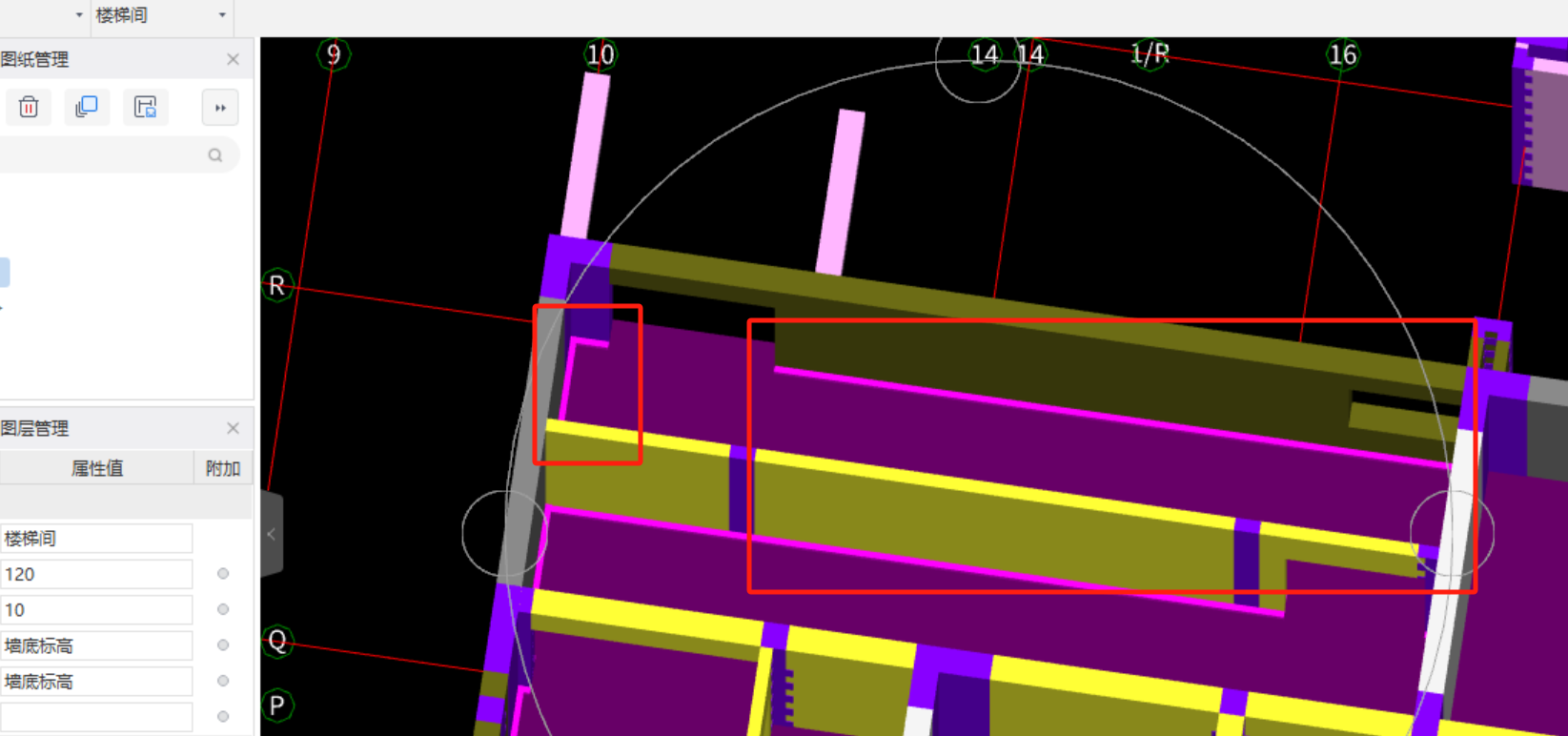The image size is (1568, 736).
Task: Click the 属性值 column header
Action: (x=97, y=468)
